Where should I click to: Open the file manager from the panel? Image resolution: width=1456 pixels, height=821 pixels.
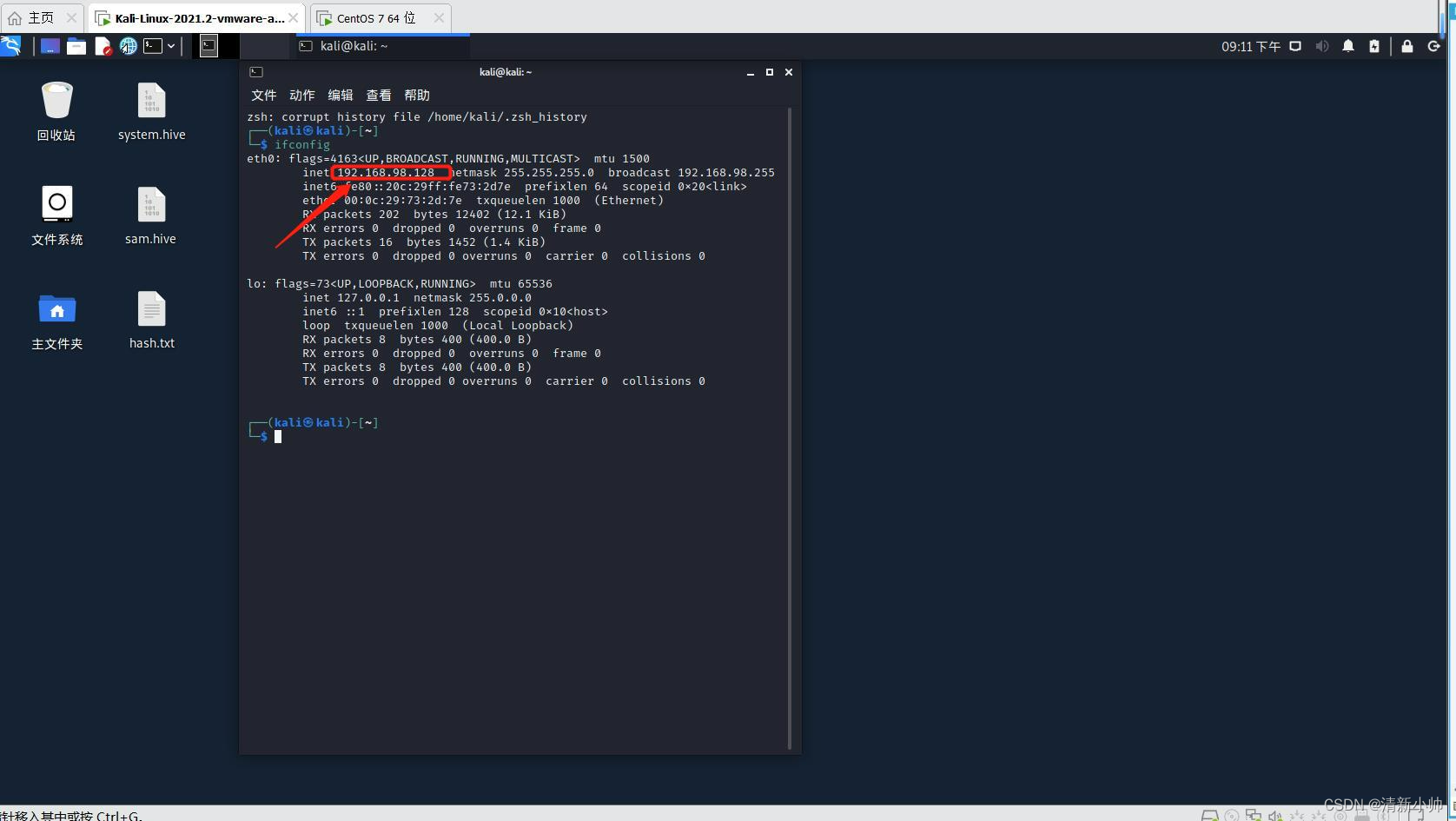click(76, 46)
